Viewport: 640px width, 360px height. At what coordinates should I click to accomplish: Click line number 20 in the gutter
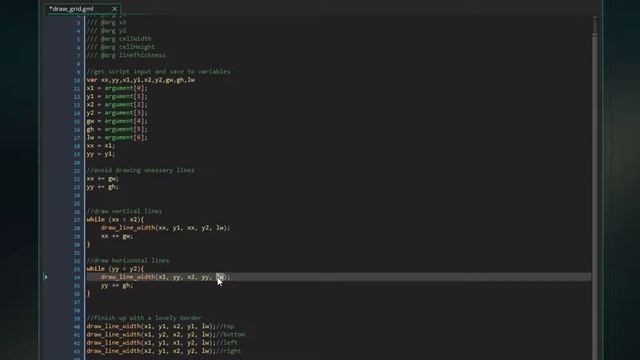(77, 162)
